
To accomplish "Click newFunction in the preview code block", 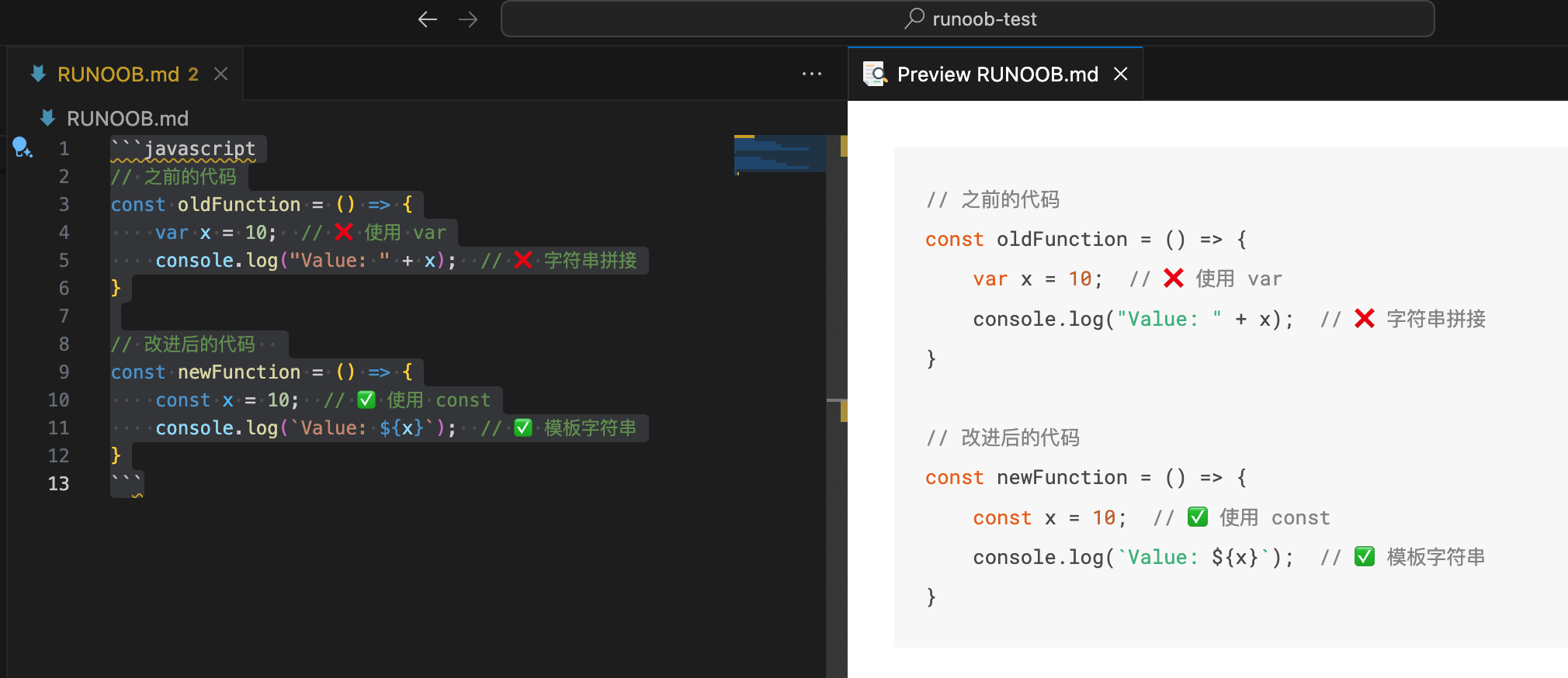I will click(x=1061, y=478).
